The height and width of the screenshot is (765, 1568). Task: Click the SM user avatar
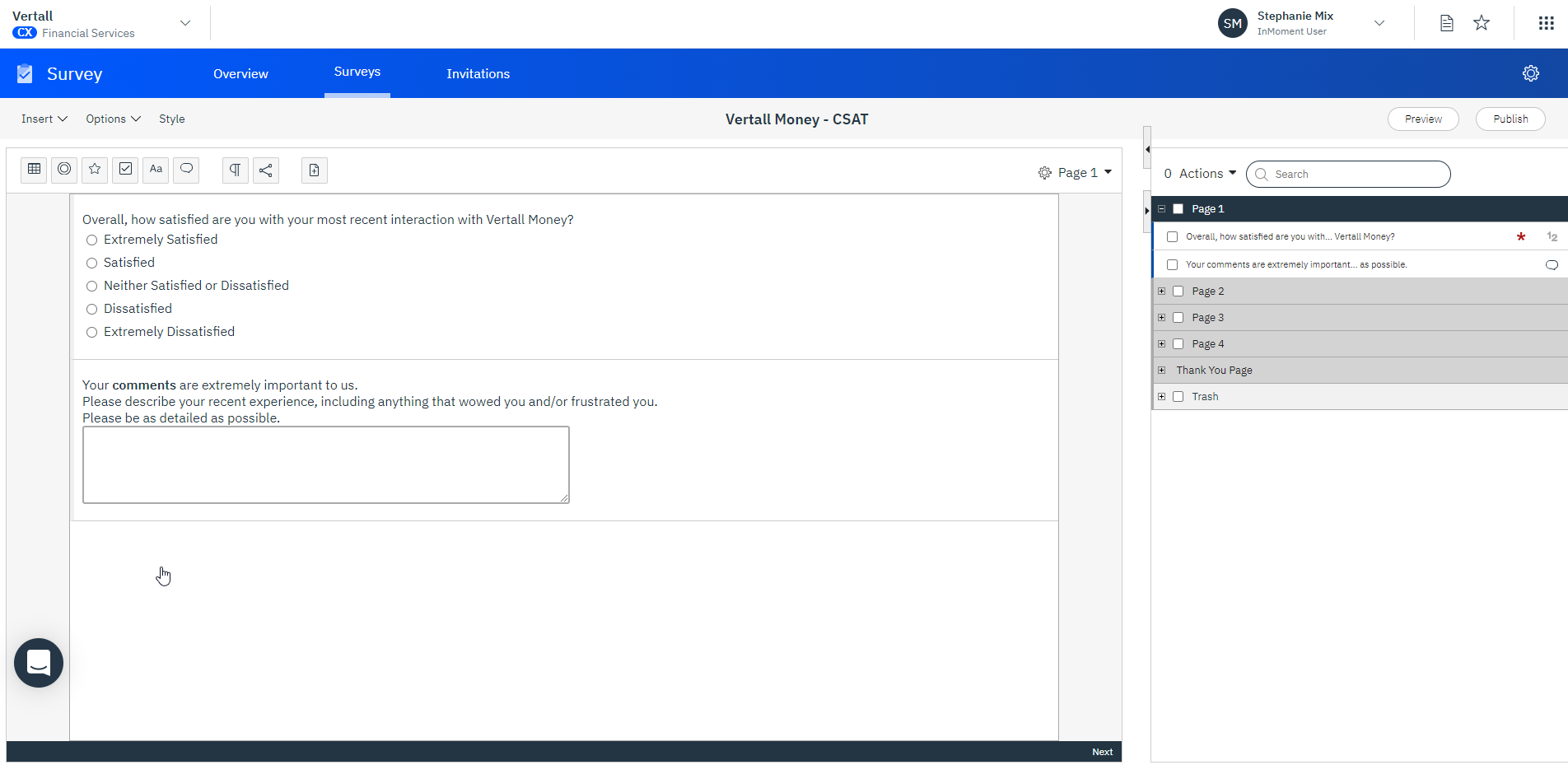pyautogui.click(x=1233, y=23)
